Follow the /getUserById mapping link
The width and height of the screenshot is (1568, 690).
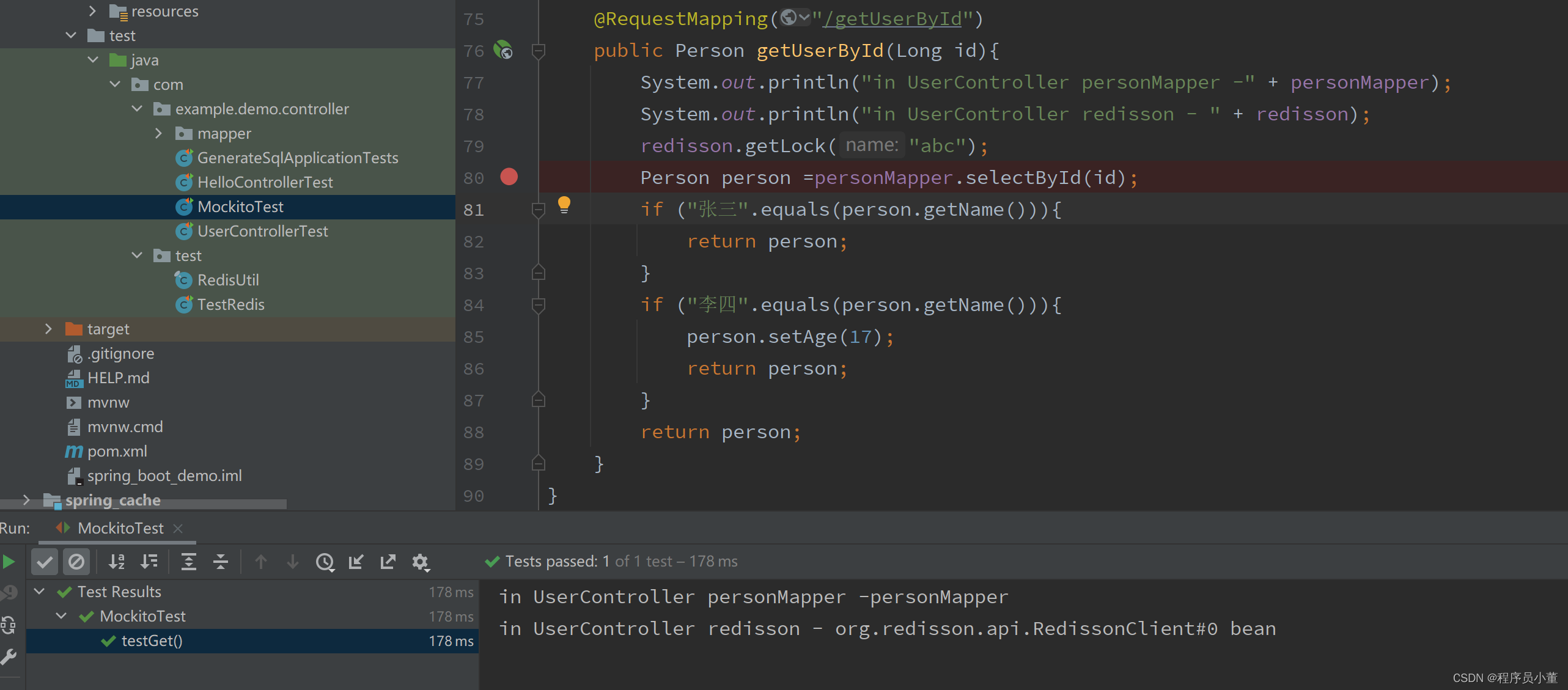[x=892, y=19]
